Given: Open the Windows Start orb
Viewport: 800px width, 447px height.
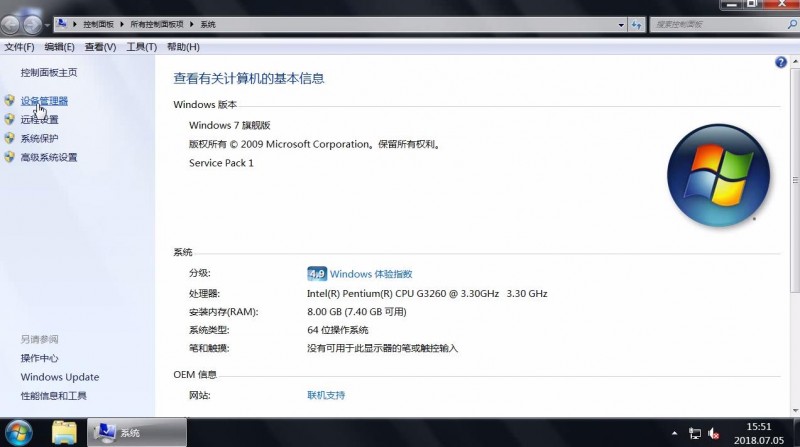Looking at the screenshot, I should pos(19,433).
